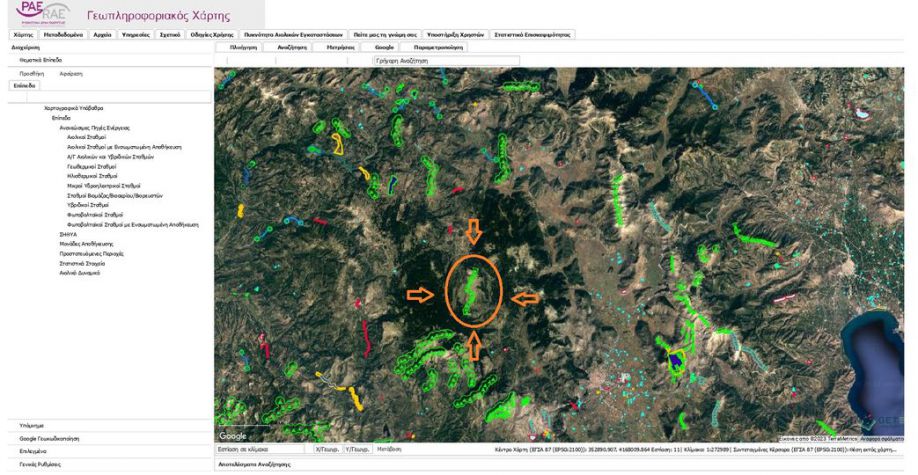Open the Πείτε μας τη γνώμη σας tab
Screen dimensions: 918x475
(385, 35)
